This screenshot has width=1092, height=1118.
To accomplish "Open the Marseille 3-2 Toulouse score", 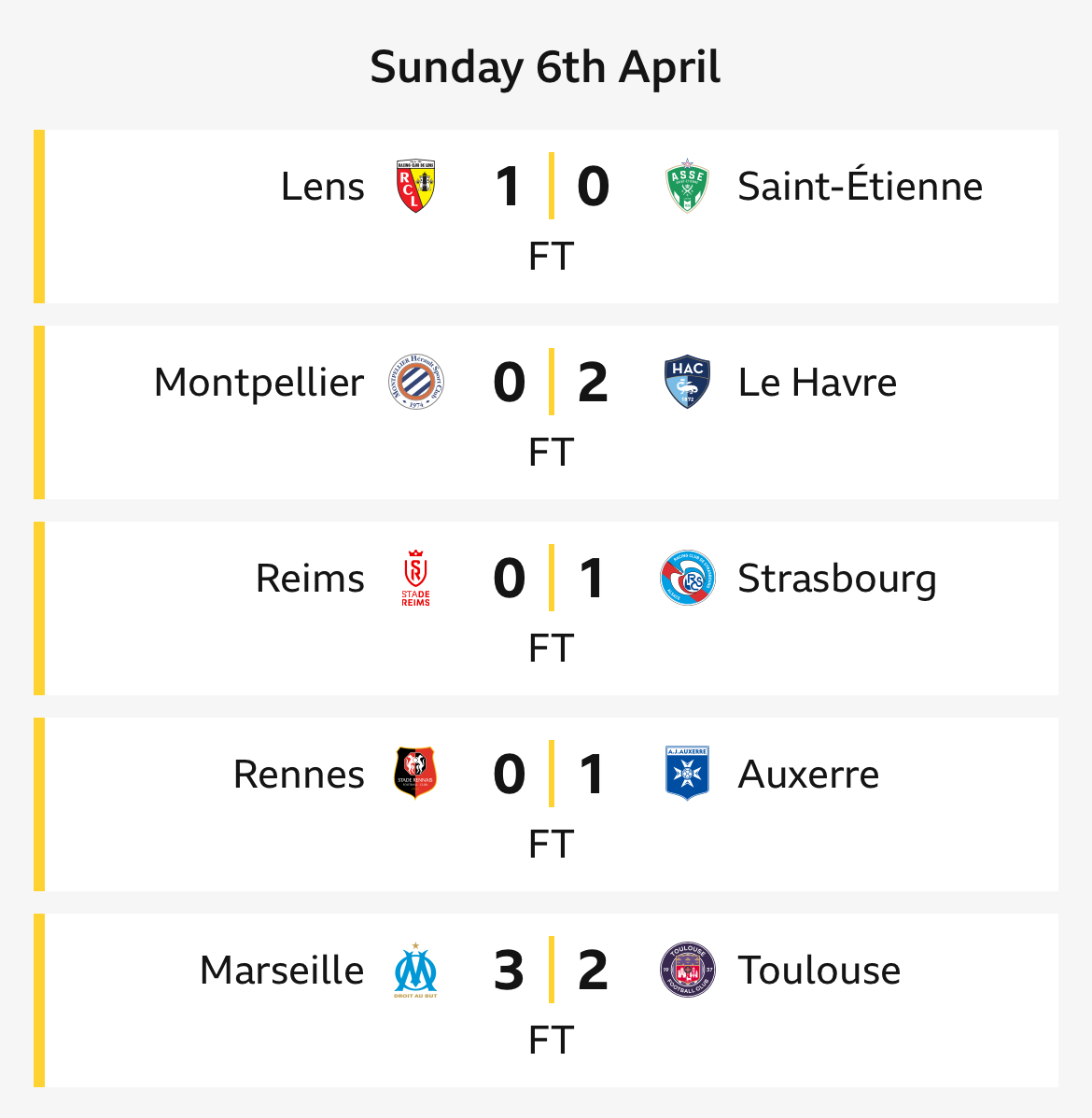I will click(x=551, y=970).
